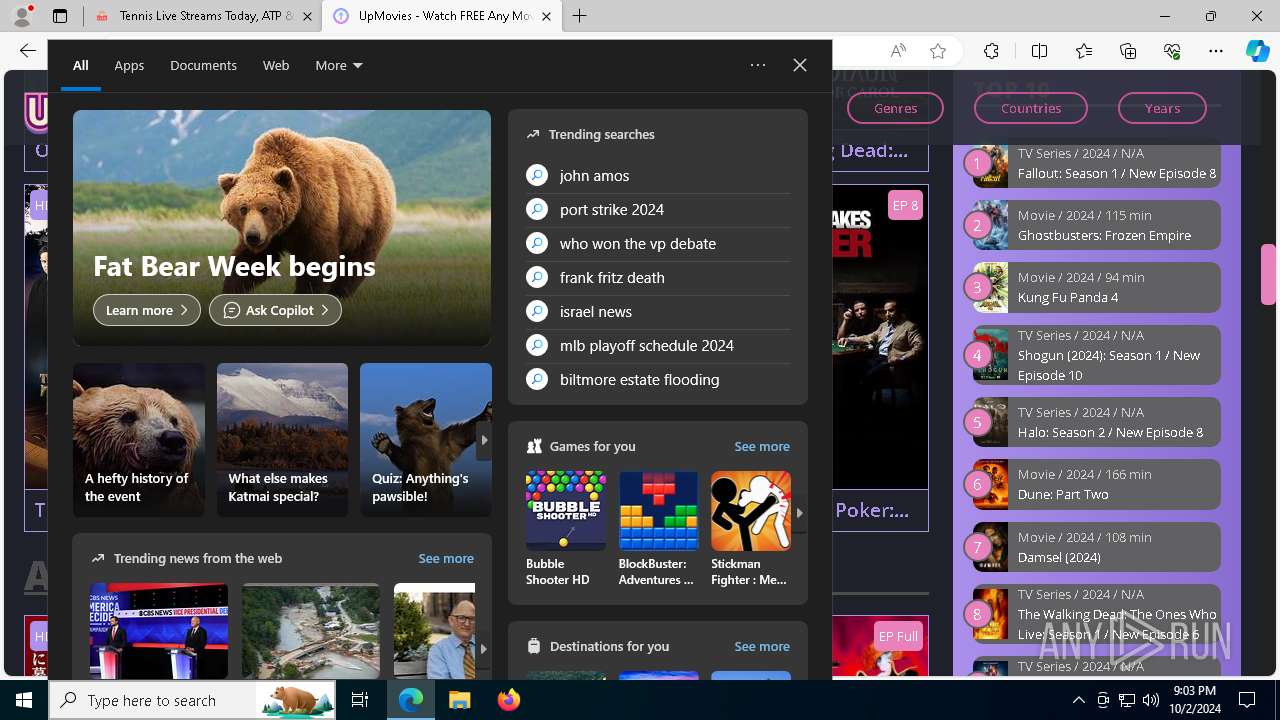The image size is (1280, 720).
Task: Open Task View on the taskbar
Action: [x=360, y=700]
